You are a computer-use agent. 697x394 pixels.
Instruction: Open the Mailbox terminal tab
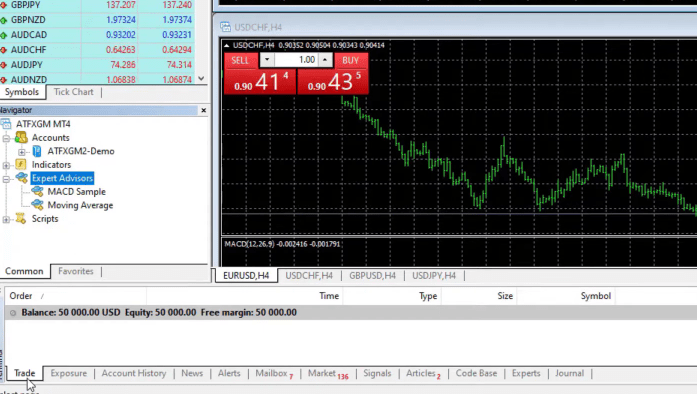pyautogui.click(x=274, y=374)
